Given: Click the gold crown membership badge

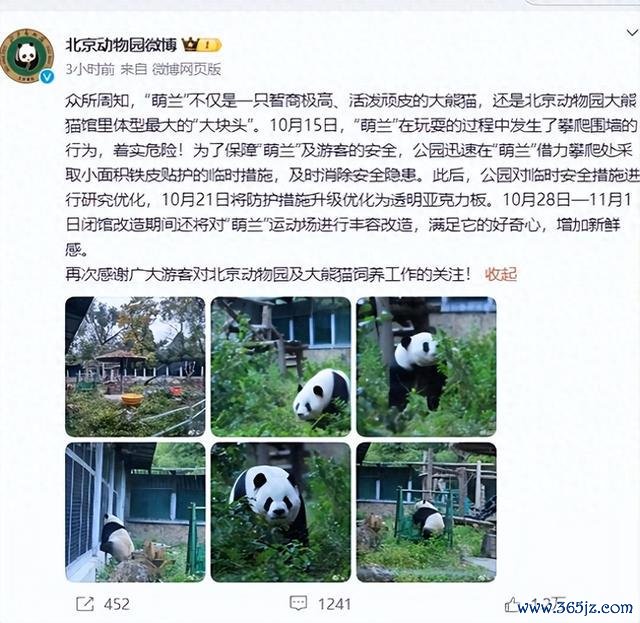Looking at the screenshot, I should click(202, 45).
